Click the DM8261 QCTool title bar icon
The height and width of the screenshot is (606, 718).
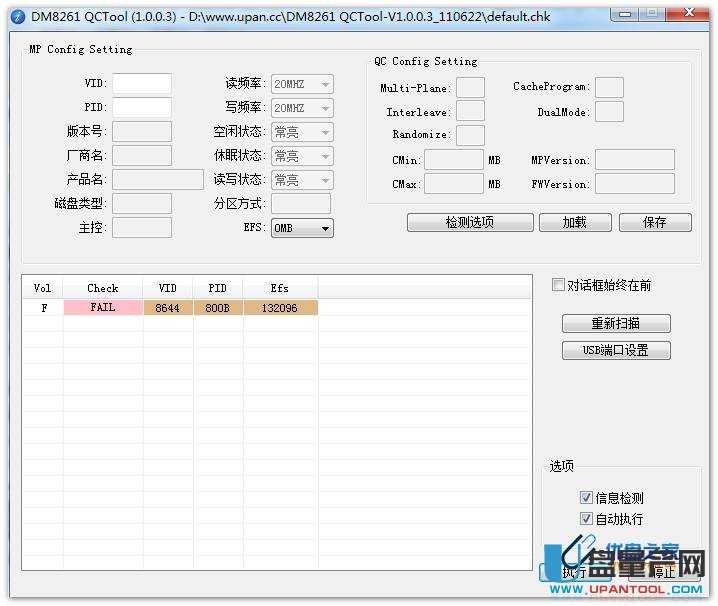click(17, 16)
